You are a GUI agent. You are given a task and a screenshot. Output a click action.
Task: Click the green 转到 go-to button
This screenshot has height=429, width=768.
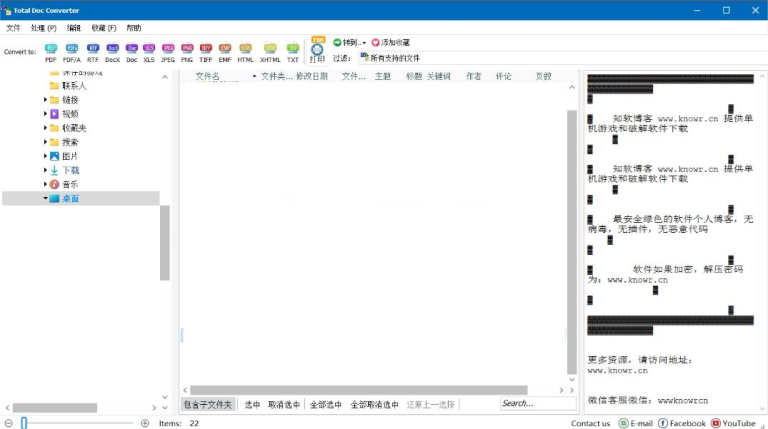coord(349,43)
